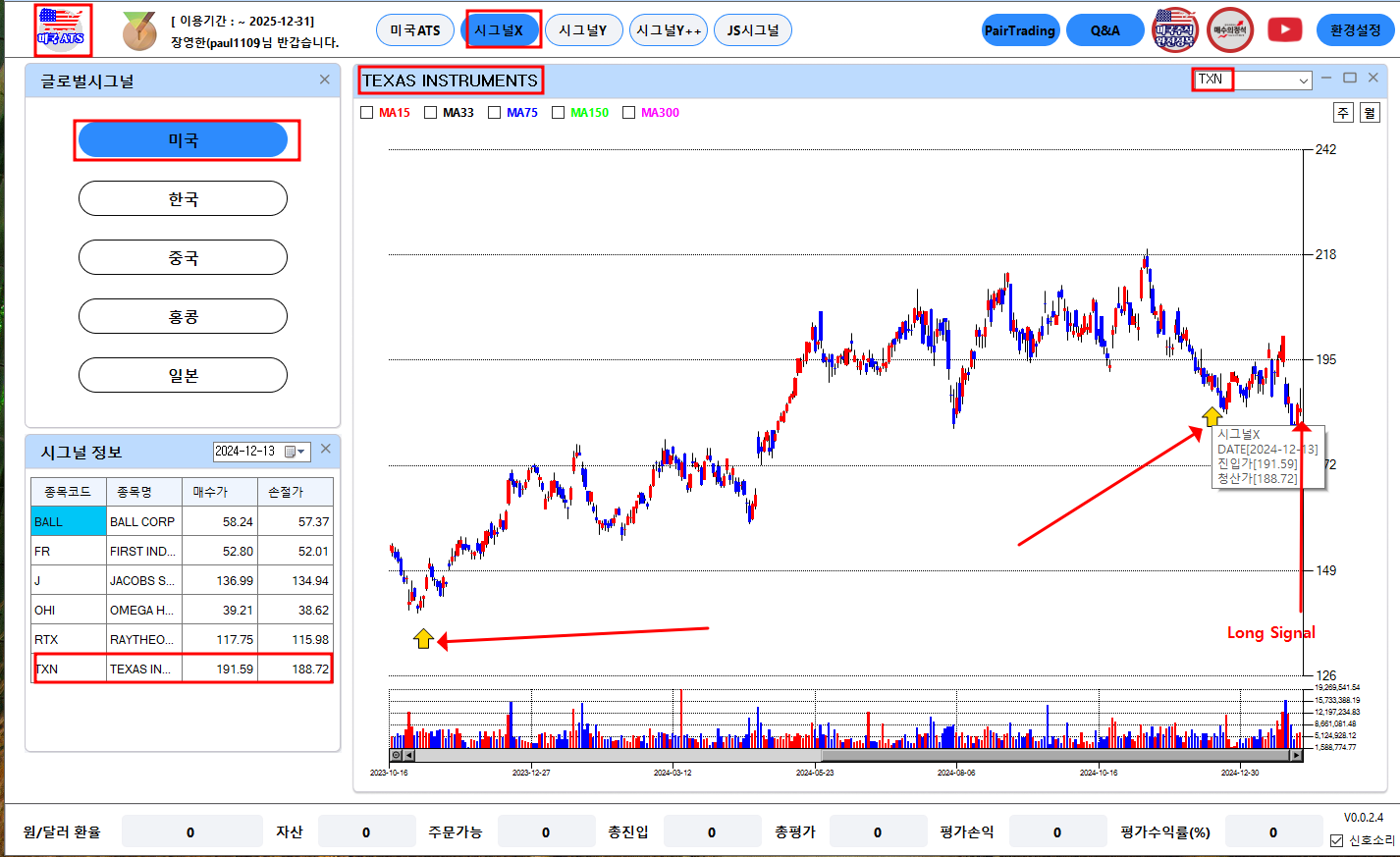Click the 종목코드 column header
Screen dimensions: 1400x857
(x=69, y=492)
